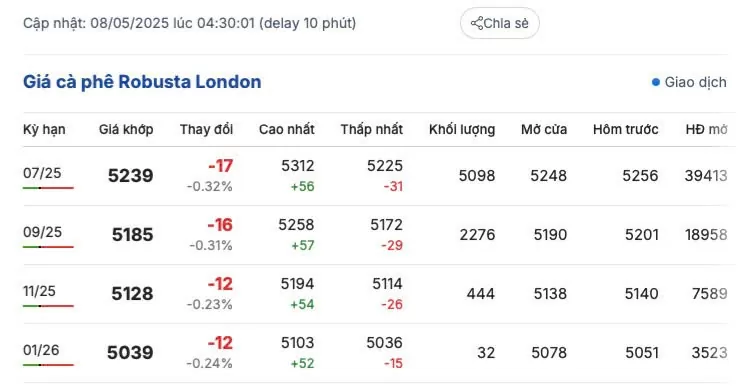Click the Cao nhất column header
748x389 pixels.
click(x=287, y=129)
